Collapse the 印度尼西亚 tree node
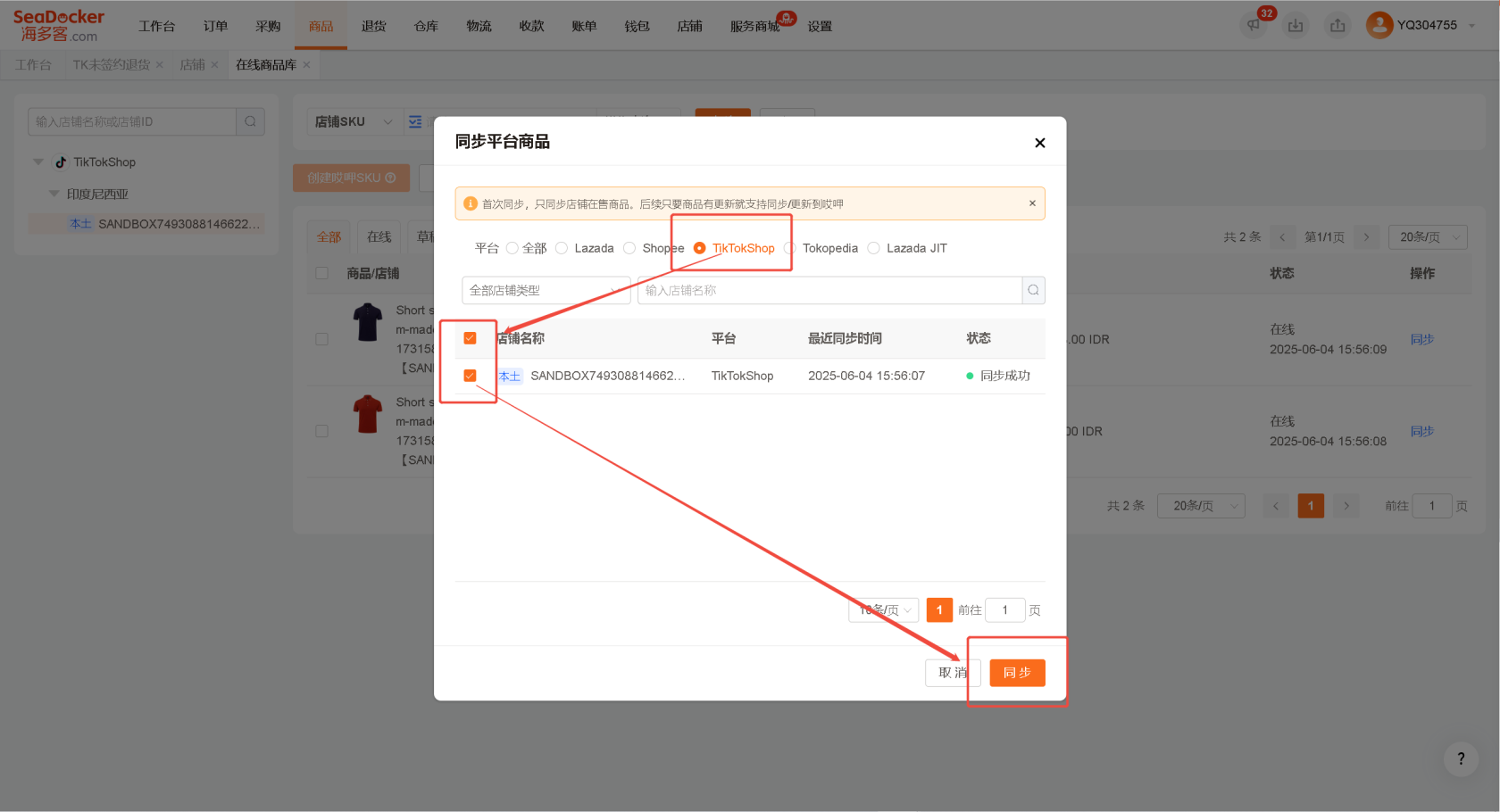Viewport: 1500px width, 812px height. coord(54,194)
